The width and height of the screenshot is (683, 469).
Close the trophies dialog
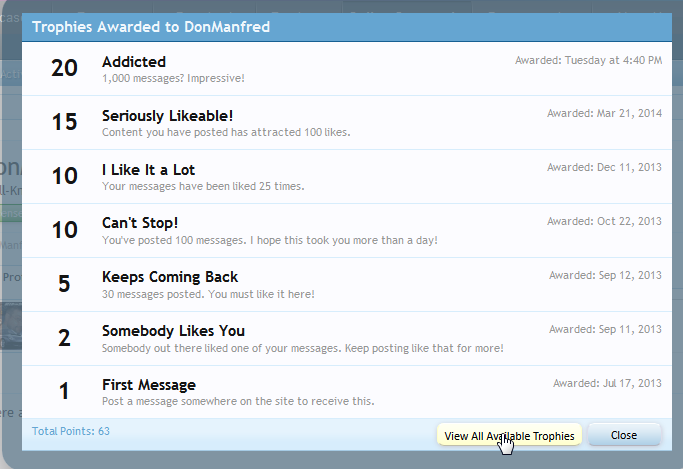coord(624,435)
